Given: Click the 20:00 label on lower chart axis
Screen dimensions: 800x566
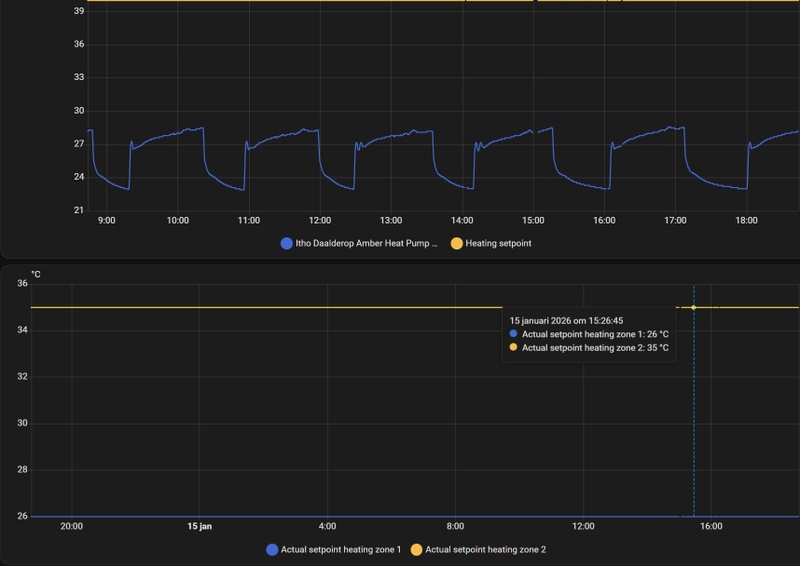Looking at the screenshot, I should click(71, 526).
